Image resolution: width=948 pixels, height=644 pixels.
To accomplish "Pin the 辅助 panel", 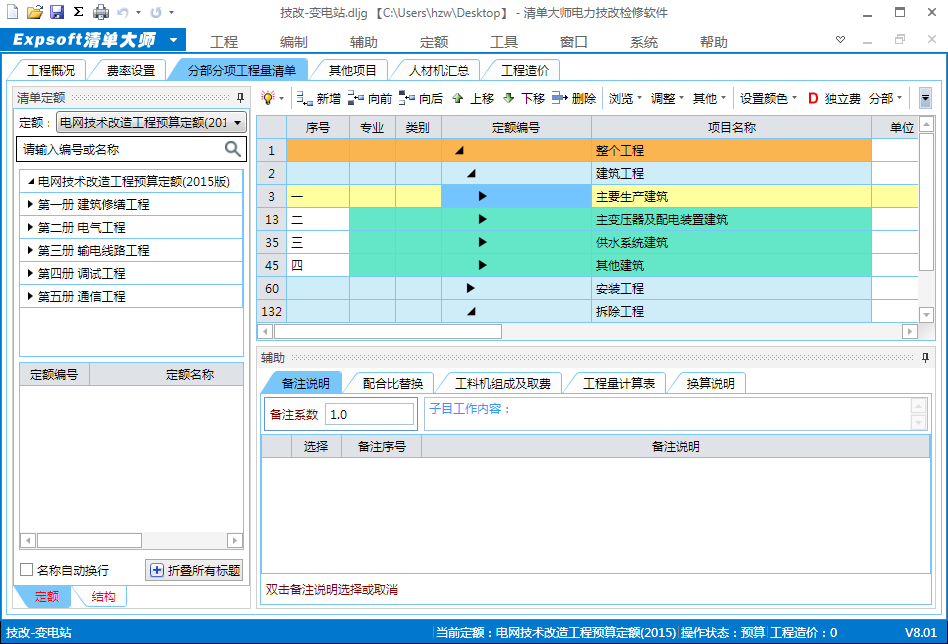I will 925,357.
